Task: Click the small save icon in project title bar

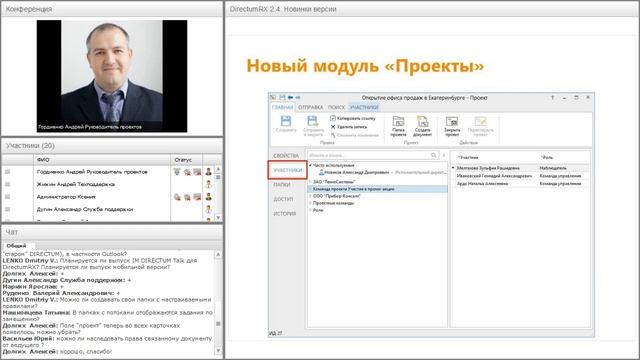Action: click(x=282, y=98)
